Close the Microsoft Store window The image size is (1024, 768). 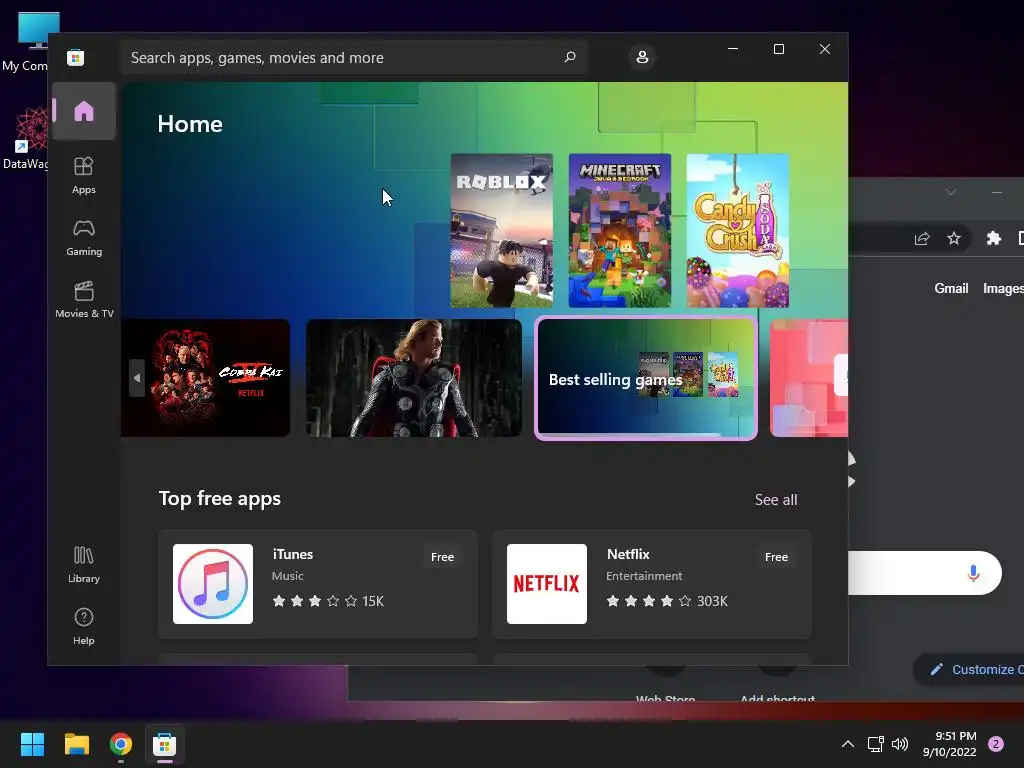click(x=825, y=49)
